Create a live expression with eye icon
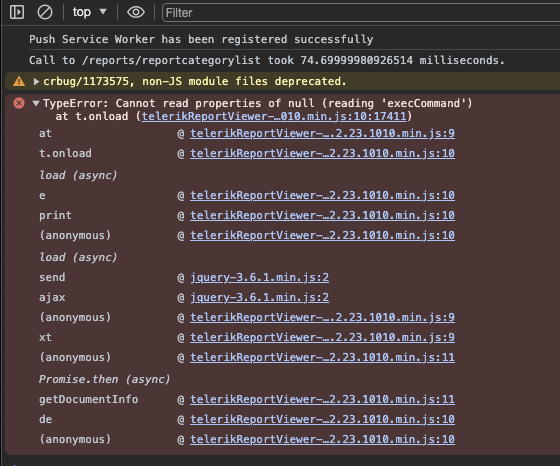This screenshot has width=560, height=466. pyautogui.click(x=136, y=12)
